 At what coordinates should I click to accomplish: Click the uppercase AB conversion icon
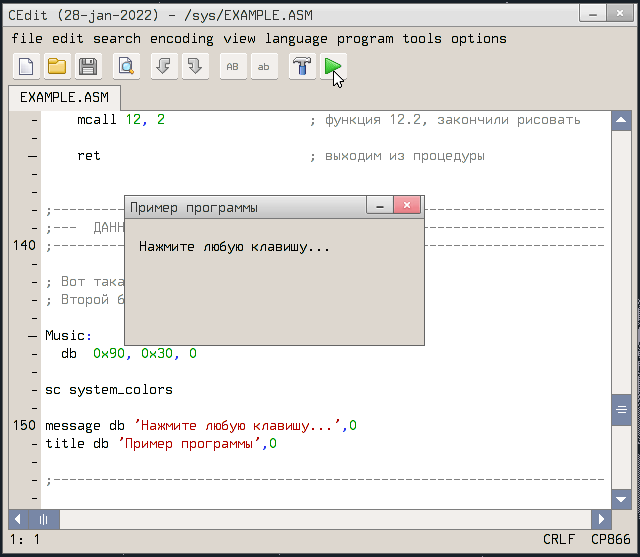pyautogui.click(x=233, y=67)
